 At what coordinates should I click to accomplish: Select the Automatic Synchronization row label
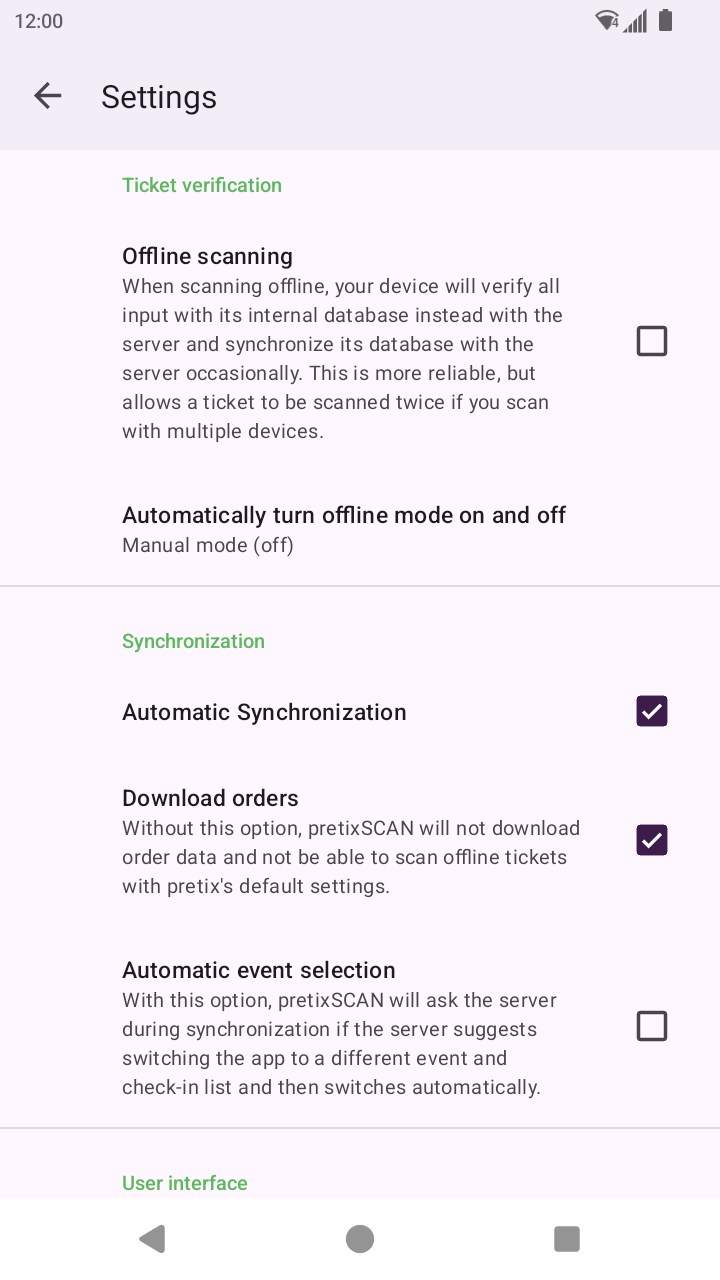click(x=264, y=712)
